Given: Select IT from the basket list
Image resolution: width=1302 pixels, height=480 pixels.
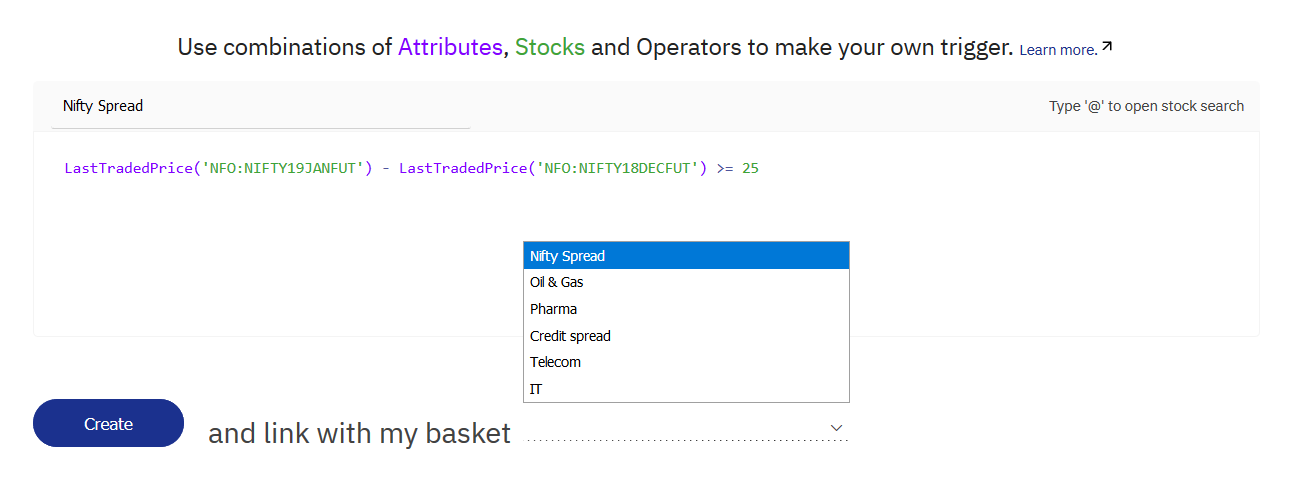Looking at the screenshot, I should pyautogui.click(x=686, y=389).
